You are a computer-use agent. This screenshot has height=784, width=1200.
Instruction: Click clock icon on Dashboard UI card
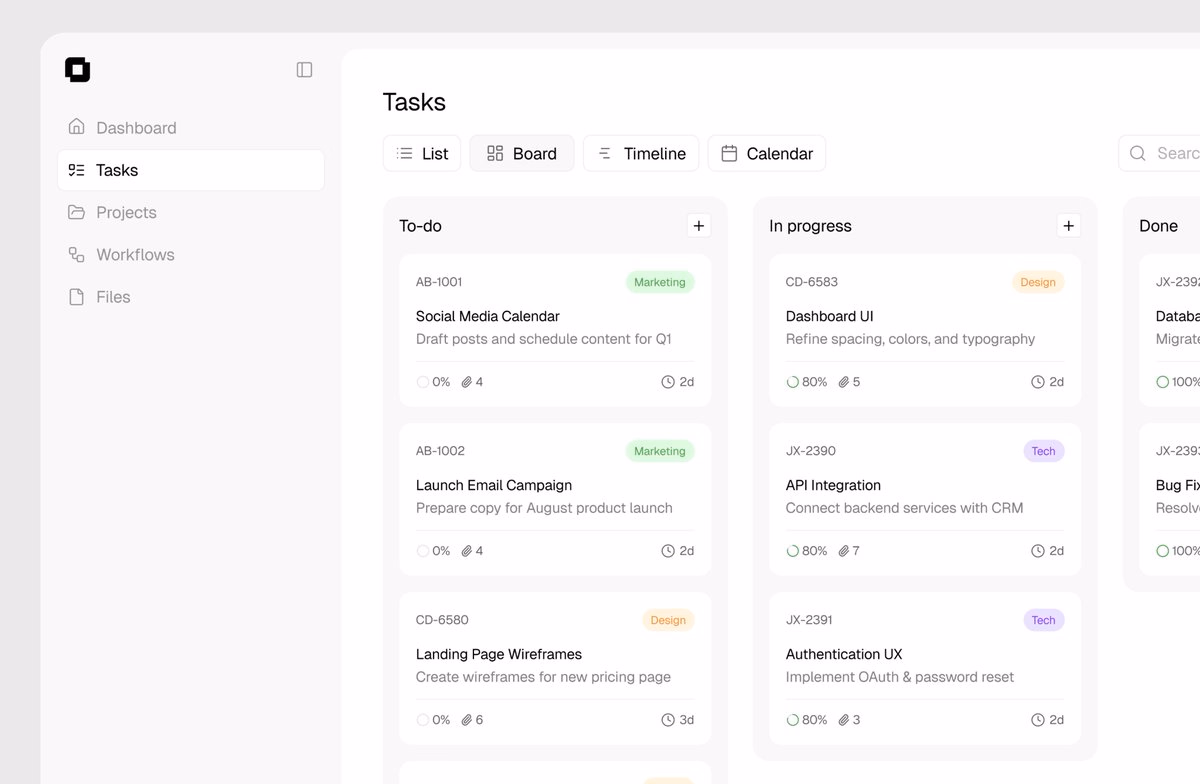(1038, 382)
